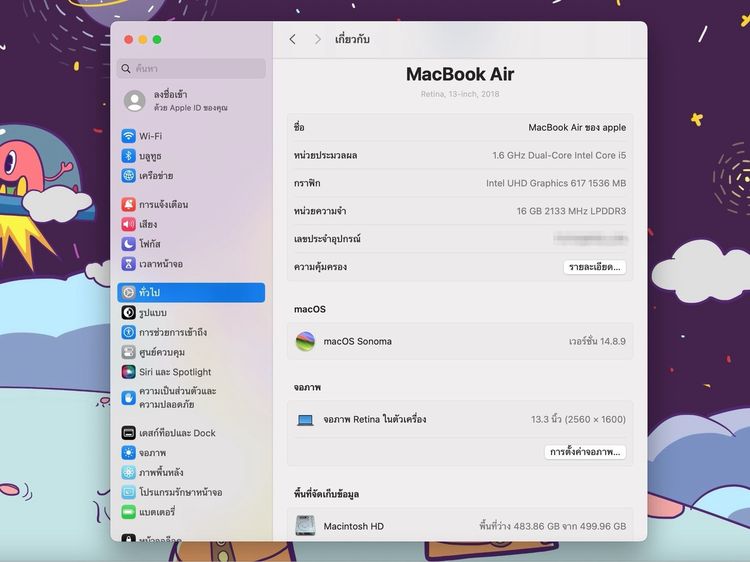The height and width of the screenshot is (562, 750).
Task: Select the Bluetooth icon in sidebar
Action: tap(128, 156)
